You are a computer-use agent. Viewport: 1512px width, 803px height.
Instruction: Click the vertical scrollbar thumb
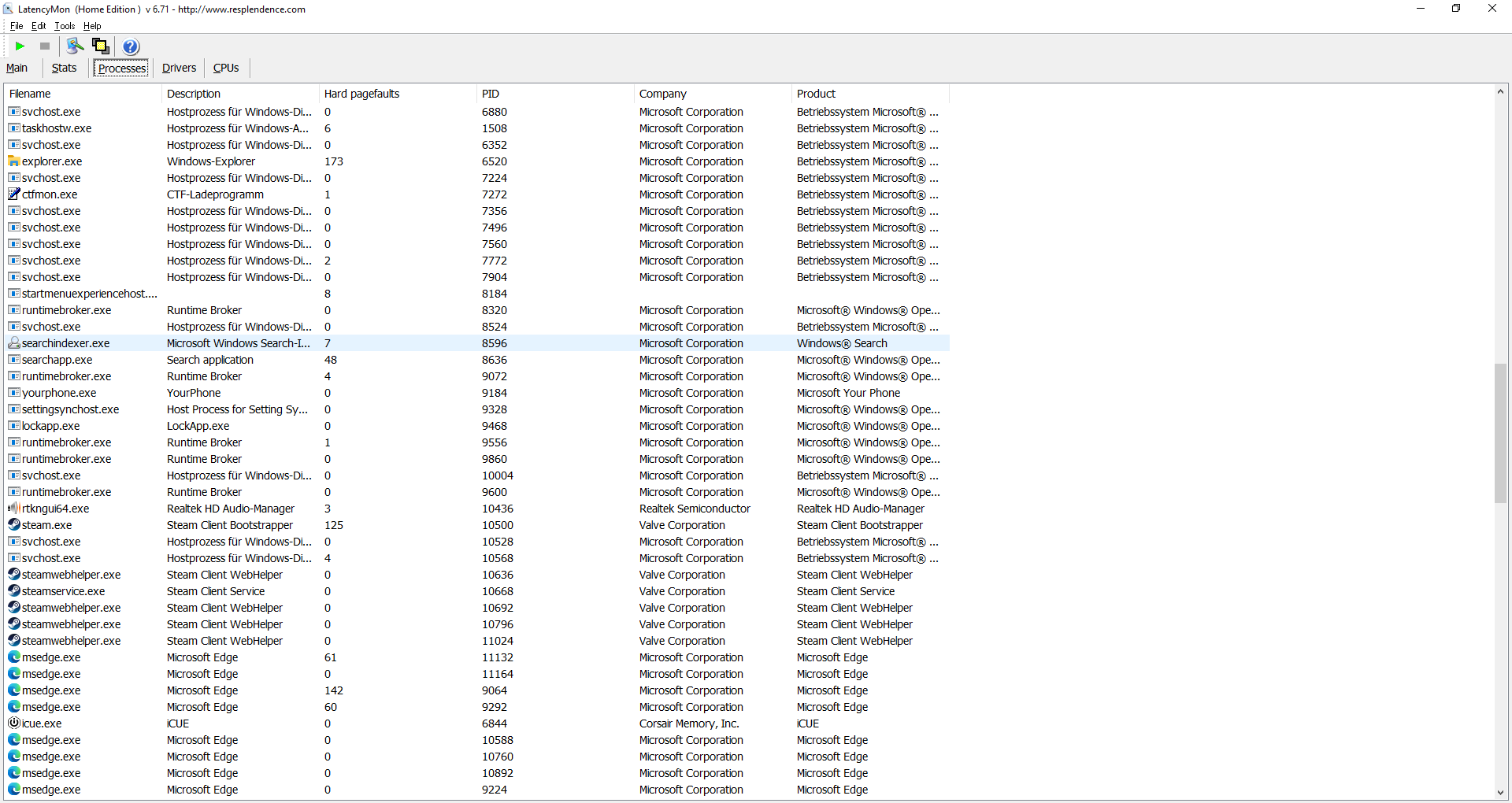click(1500, 433)
